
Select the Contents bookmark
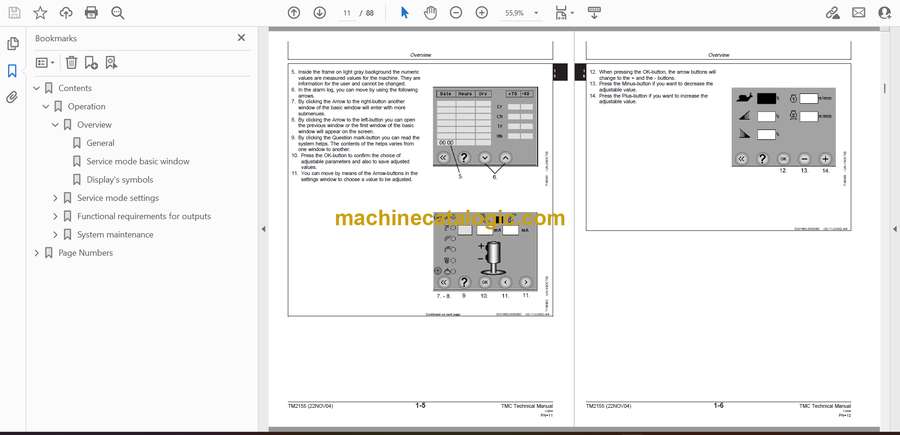(x=75, y=88)
